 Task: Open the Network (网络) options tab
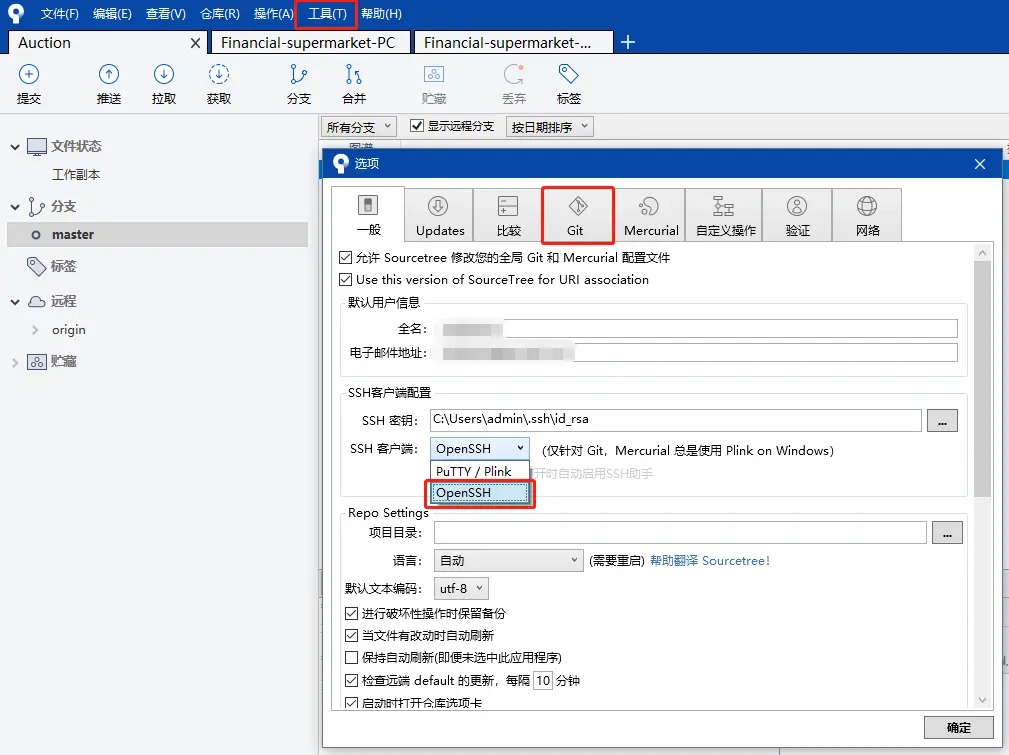click(867, 216)
